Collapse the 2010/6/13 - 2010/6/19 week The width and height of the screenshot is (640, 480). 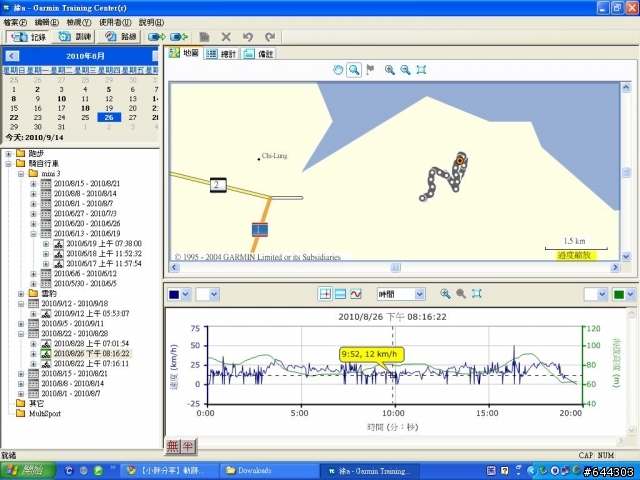[33, 234]
